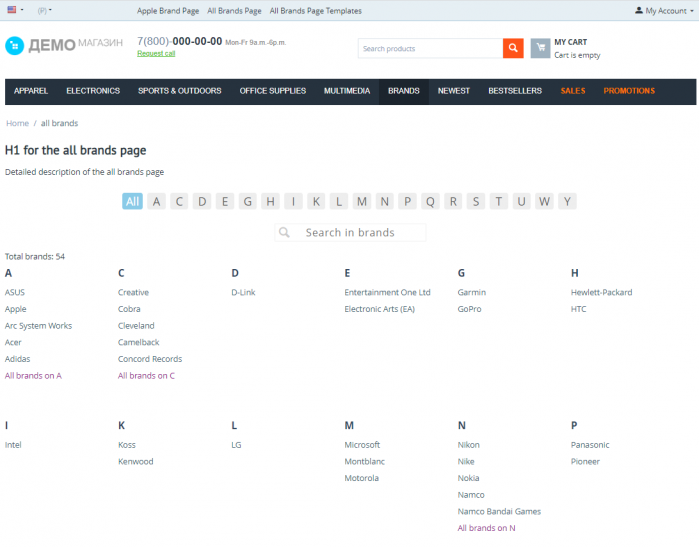This screenshot has height=547, width=700.
Task: Open Sports & Outdoors menu
Action: (179, 91)
